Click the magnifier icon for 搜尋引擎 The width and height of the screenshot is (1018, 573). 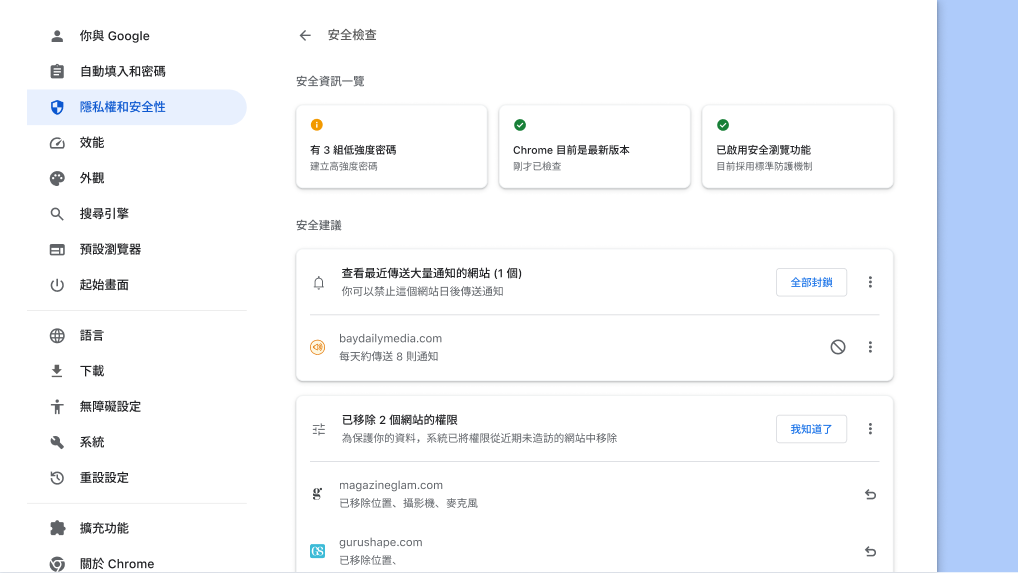(57, 213)
